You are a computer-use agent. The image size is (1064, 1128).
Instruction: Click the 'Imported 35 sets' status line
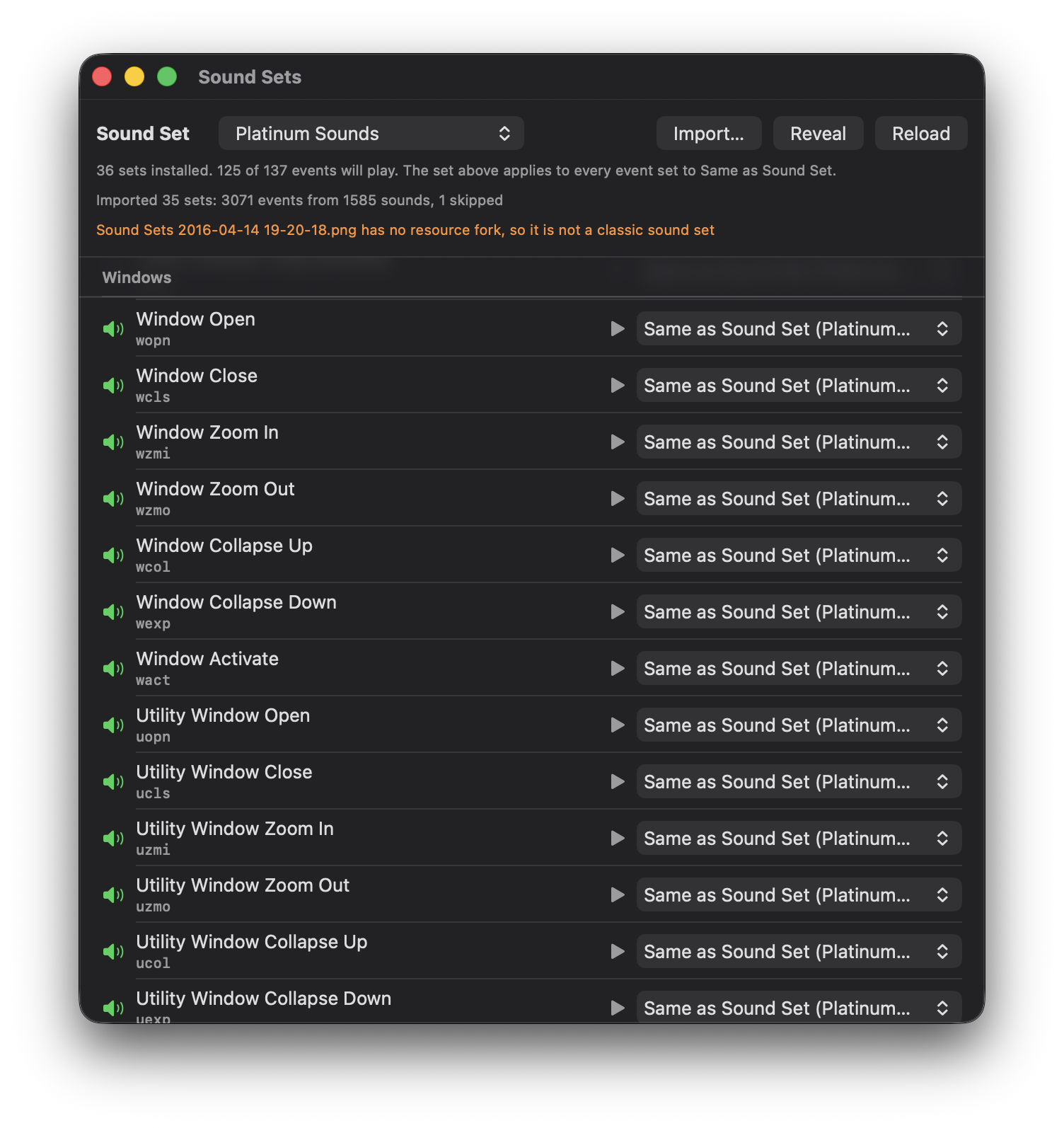[x=299, y=200]
